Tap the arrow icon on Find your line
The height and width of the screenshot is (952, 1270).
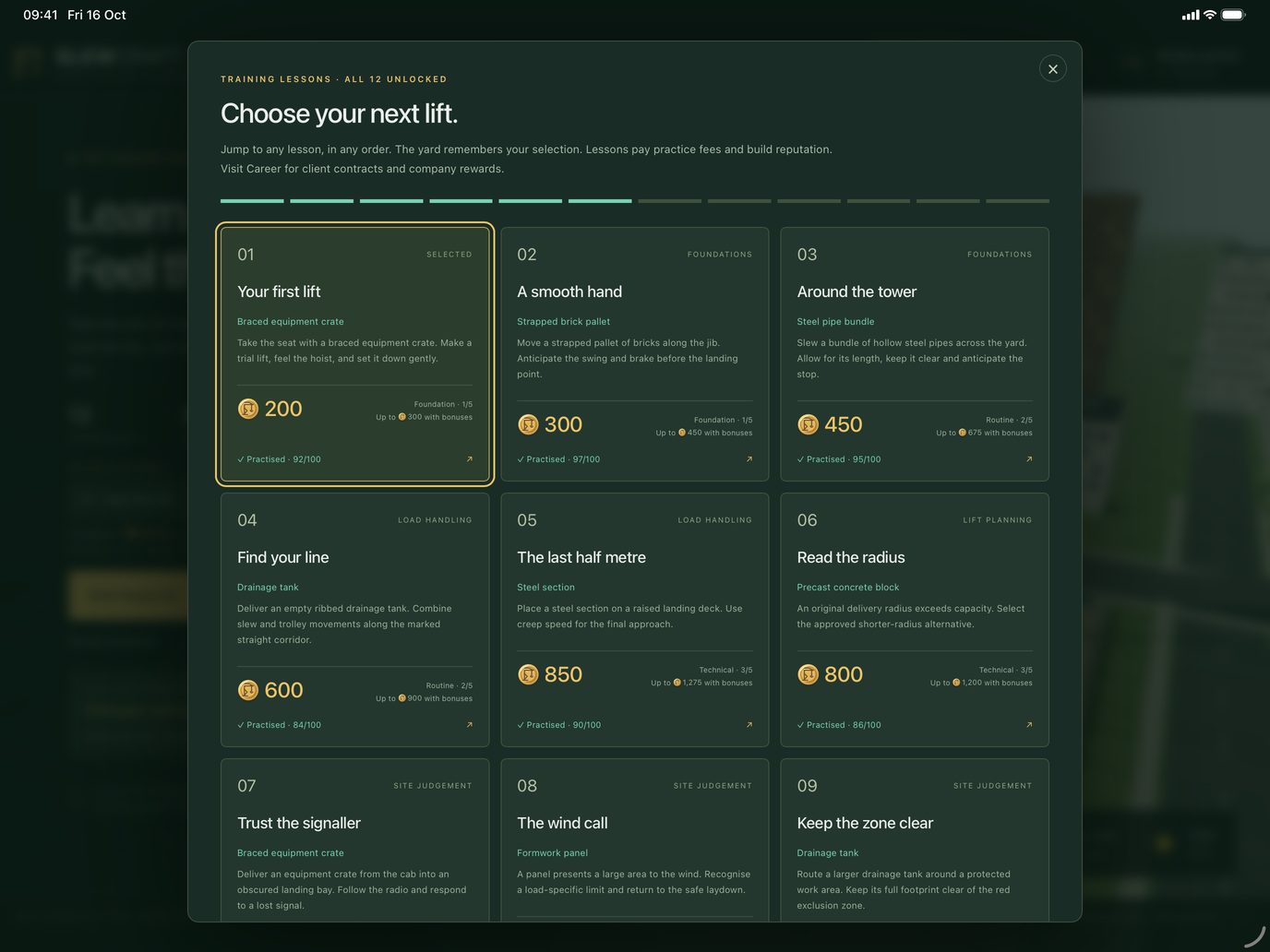click(469, 724)
